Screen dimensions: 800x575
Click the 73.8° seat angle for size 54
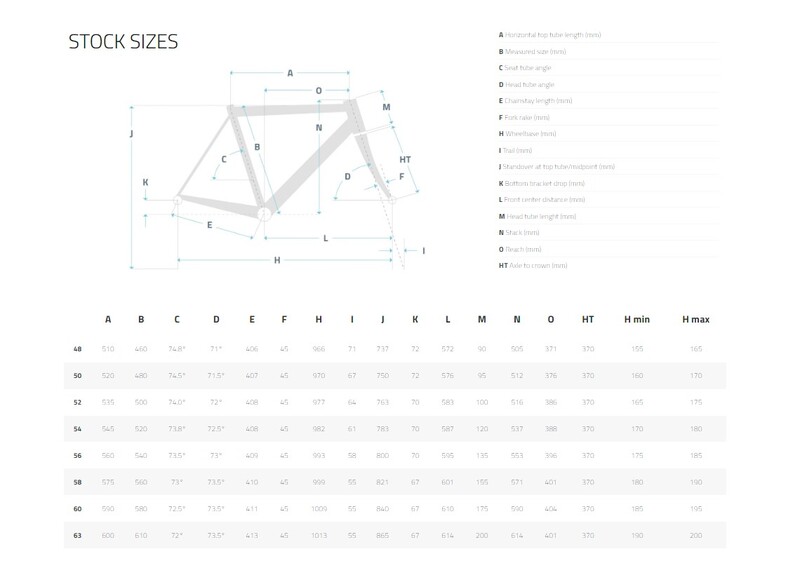pos(177,429)
